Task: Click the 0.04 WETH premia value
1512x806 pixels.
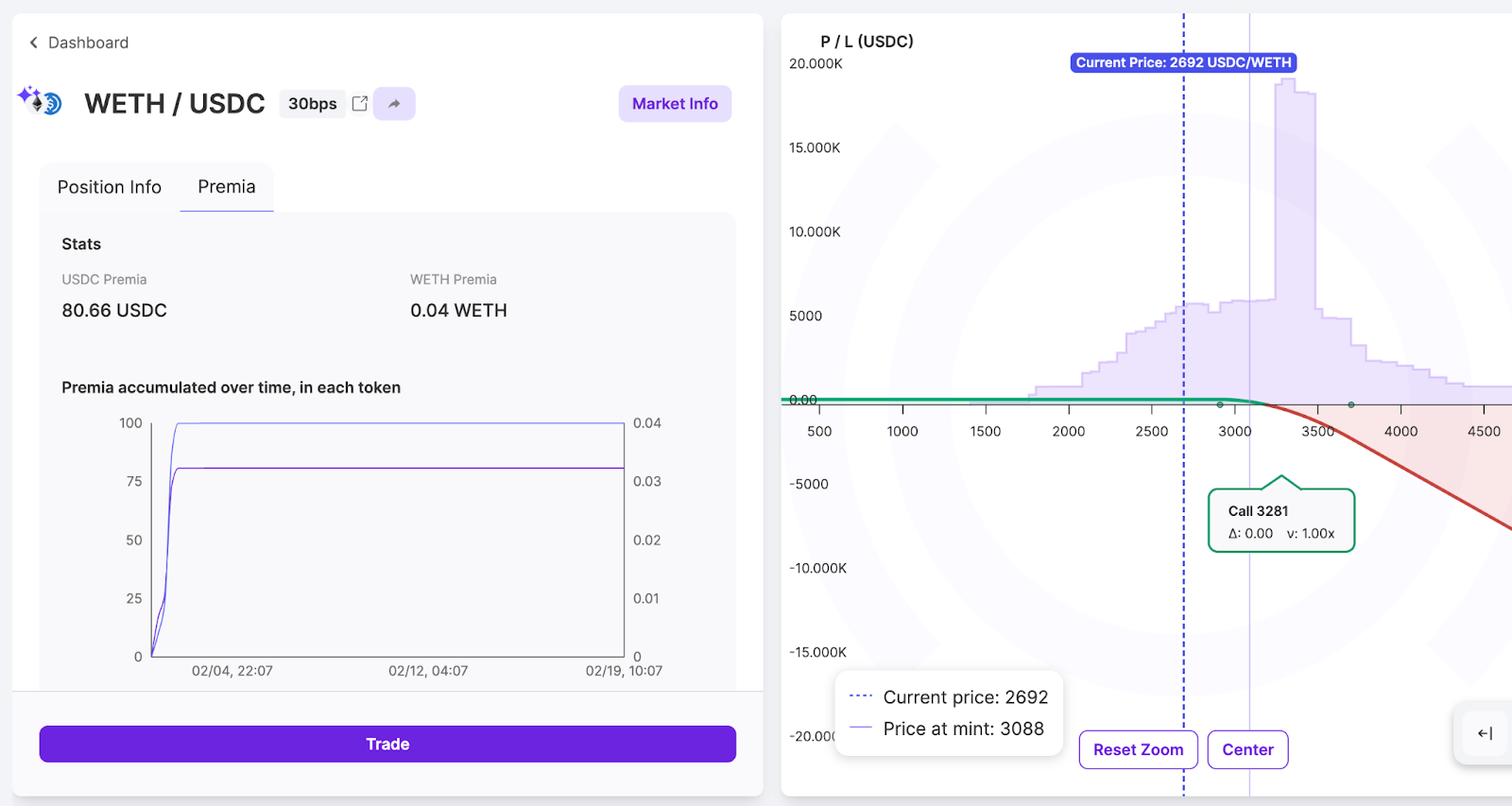Action: pyautogui.click(x=458, y=311)
